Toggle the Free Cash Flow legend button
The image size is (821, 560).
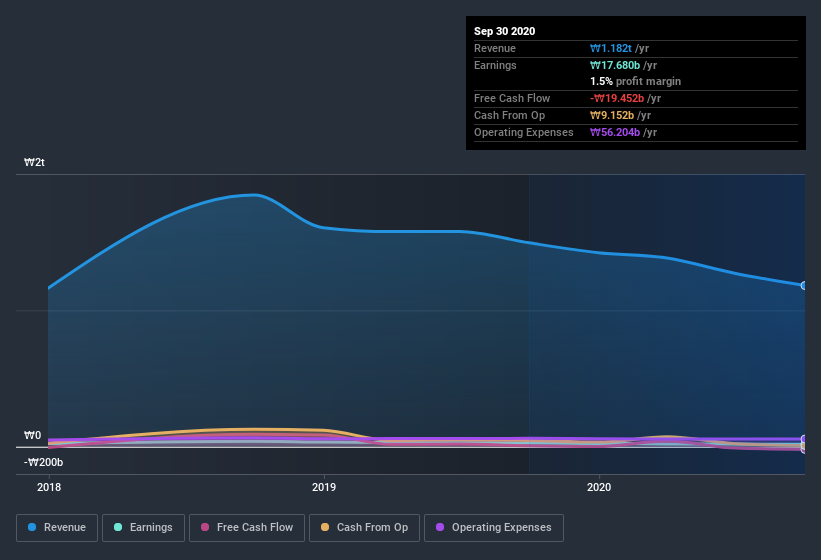click(x=247, y=528)
